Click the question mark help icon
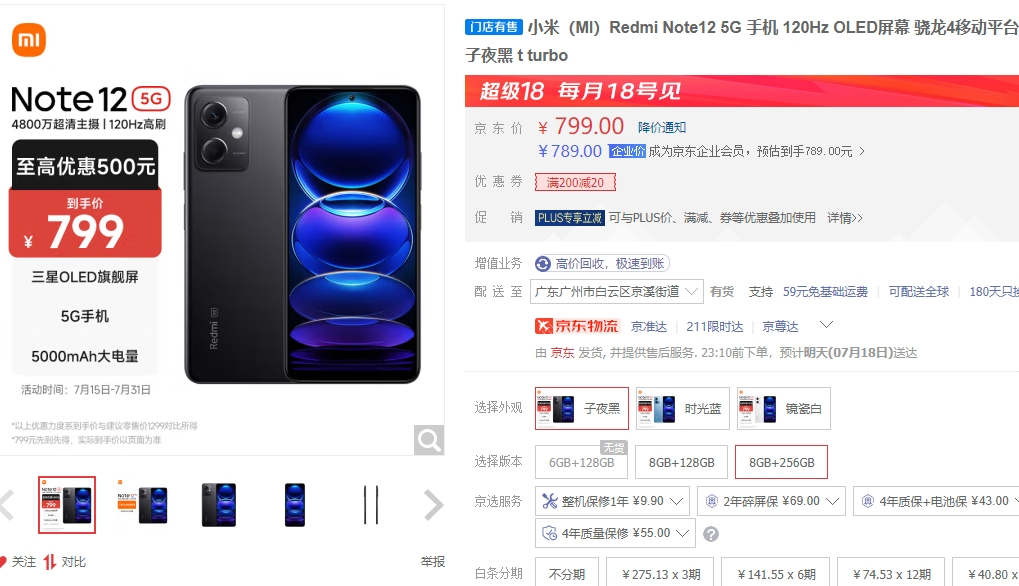The image size is (1019, 586). click(711, 534)
